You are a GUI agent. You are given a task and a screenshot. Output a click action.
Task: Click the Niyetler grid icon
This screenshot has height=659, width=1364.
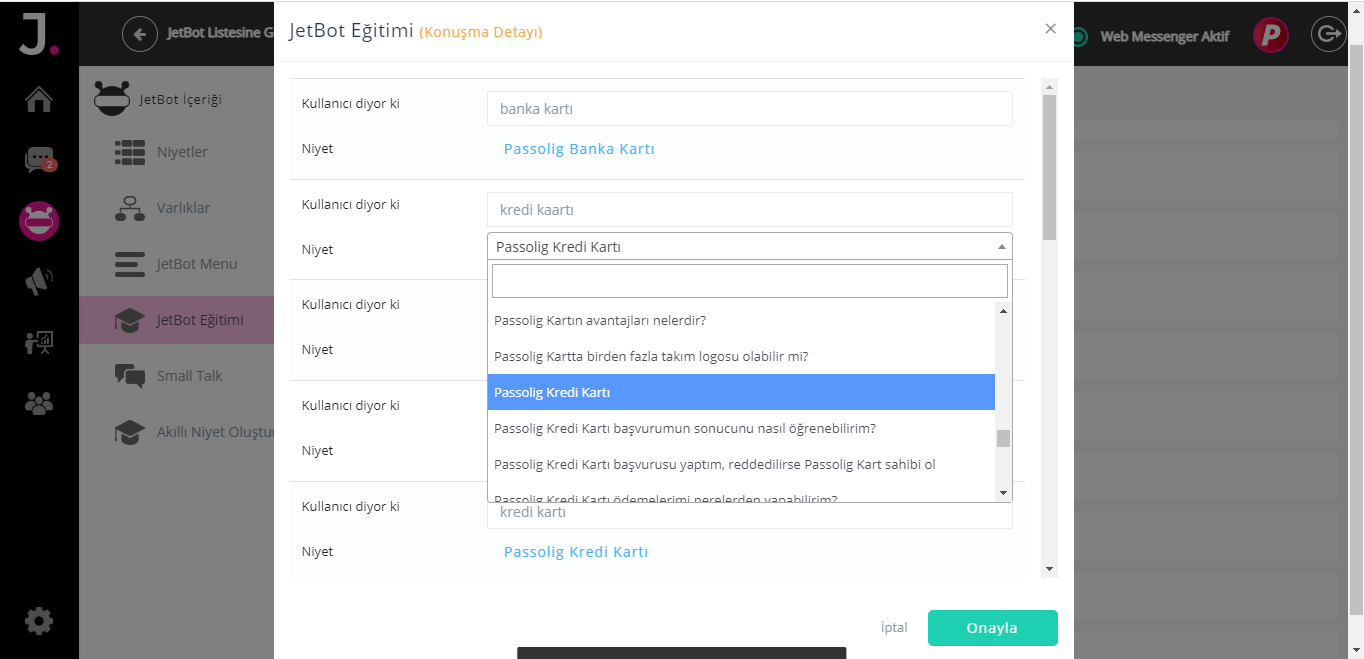click(x=130, y=152)
